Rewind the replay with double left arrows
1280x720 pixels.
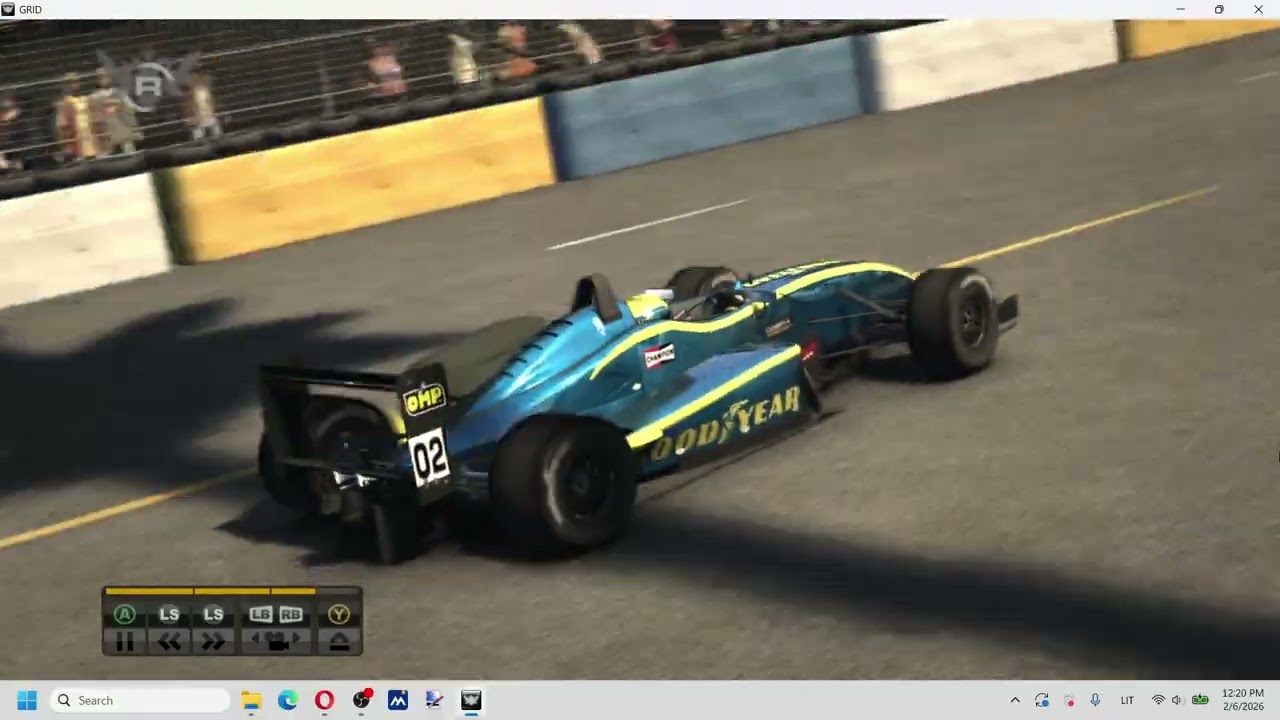click(169, 643)
